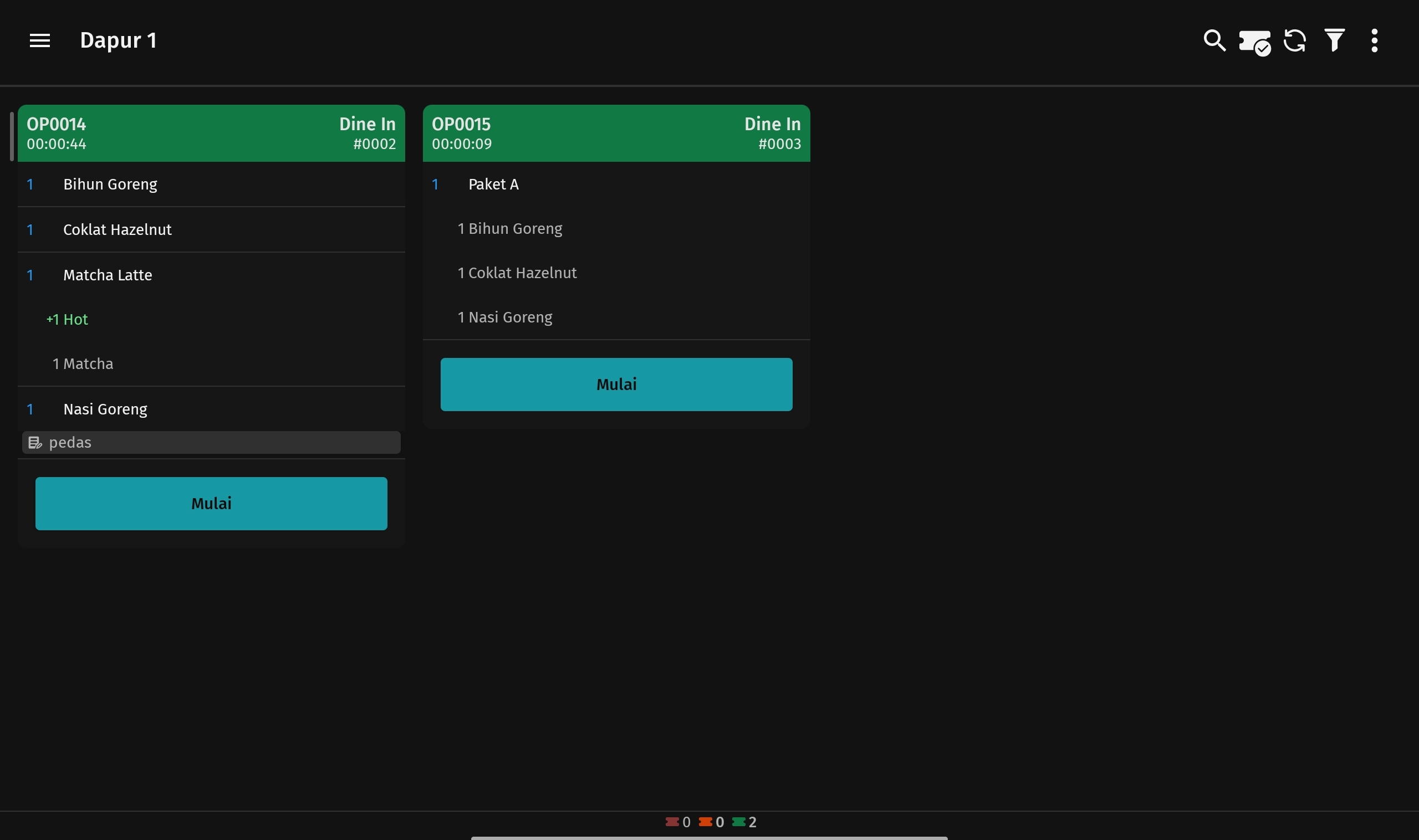Open the three-dot overflow menu
1419x840 pixels.
(x=1374, y=41)
